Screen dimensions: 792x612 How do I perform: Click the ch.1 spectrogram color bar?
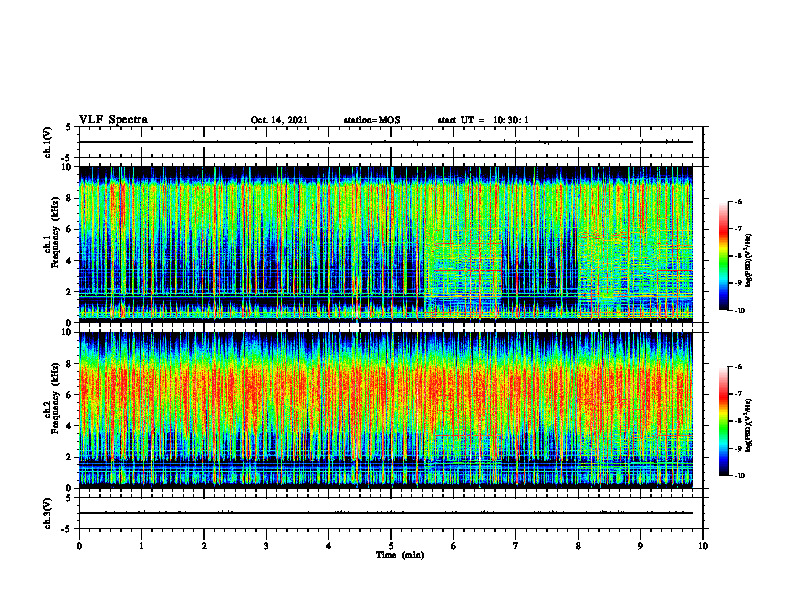pyautogui.click(x=723, y=256)
